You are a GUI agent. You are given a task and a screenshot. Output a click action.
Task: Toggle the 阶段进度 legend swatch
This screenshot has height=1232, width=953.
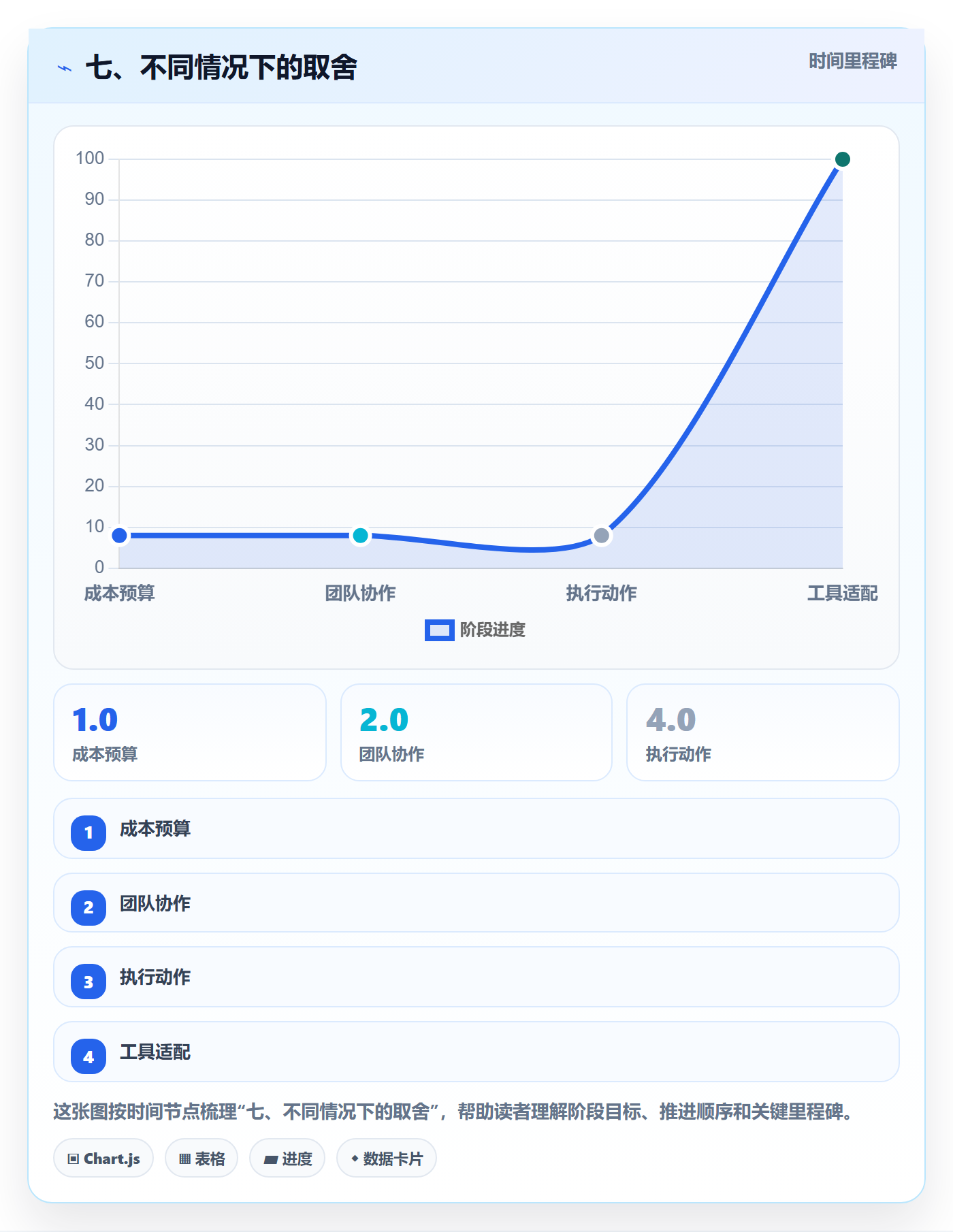tap(440, 630)
